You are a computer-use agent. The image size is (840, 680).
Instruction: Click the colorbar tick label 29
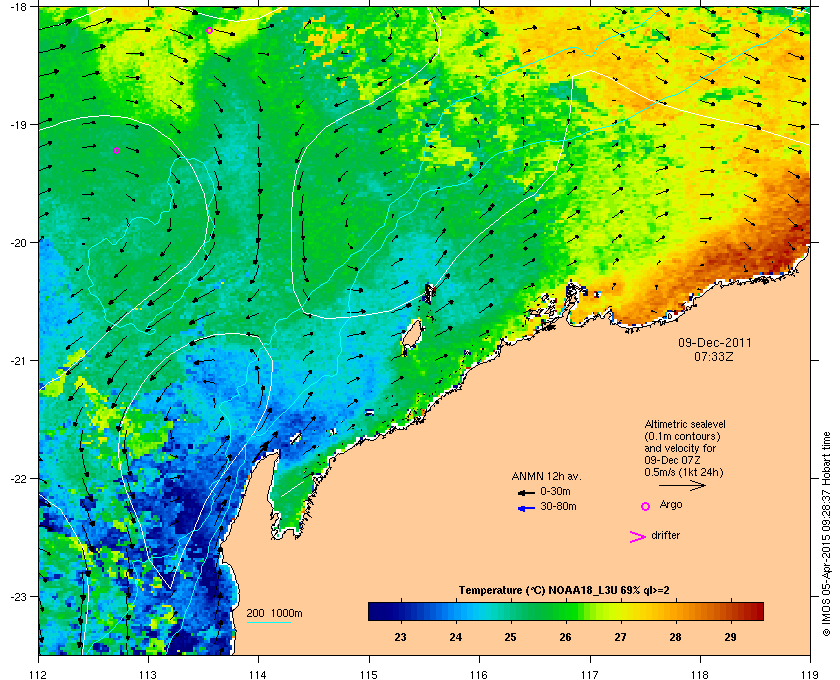[730, 637]
